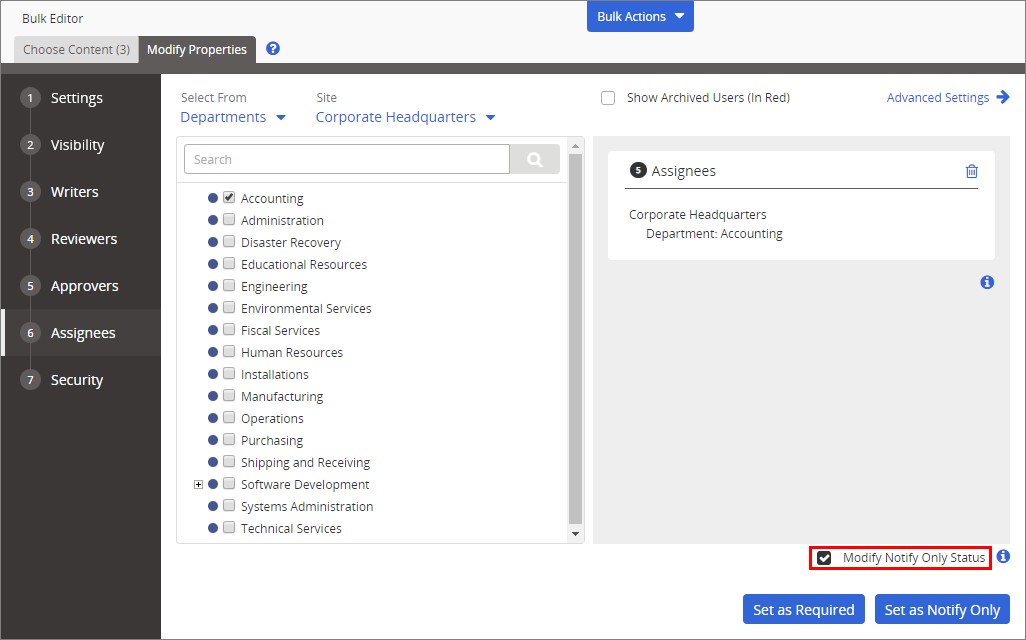Tick the Fiscal Services checkbox
Viewport: 1026px width, 640px height.
pos(229,329)
